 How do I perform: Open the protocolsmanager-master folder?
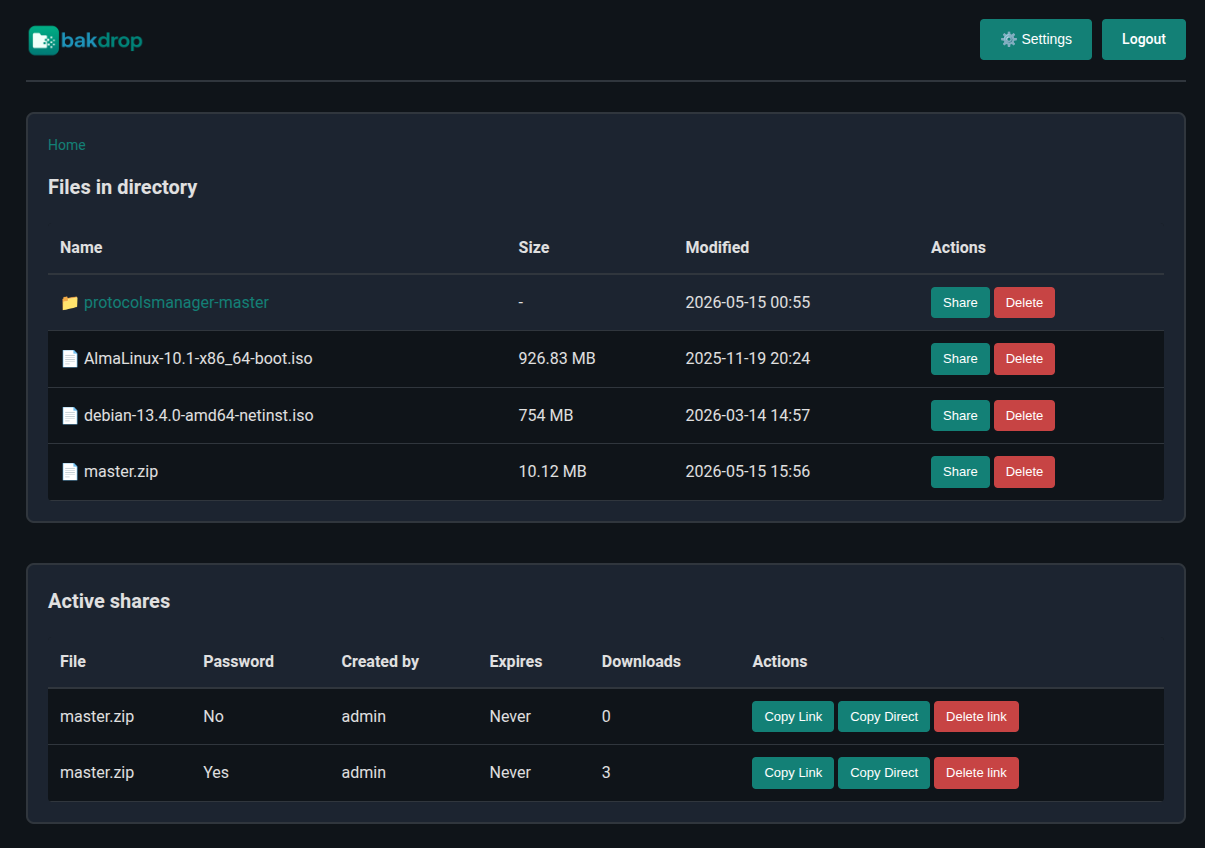tap(176, 302)
